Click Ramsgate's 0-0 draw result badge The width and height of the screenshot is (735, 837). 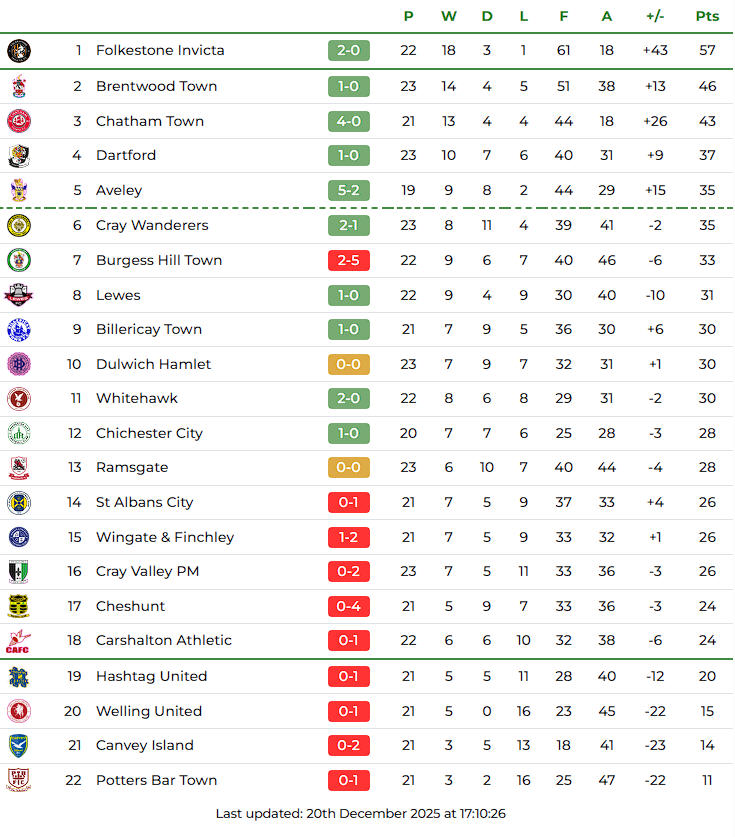click(x=348, y=468)
